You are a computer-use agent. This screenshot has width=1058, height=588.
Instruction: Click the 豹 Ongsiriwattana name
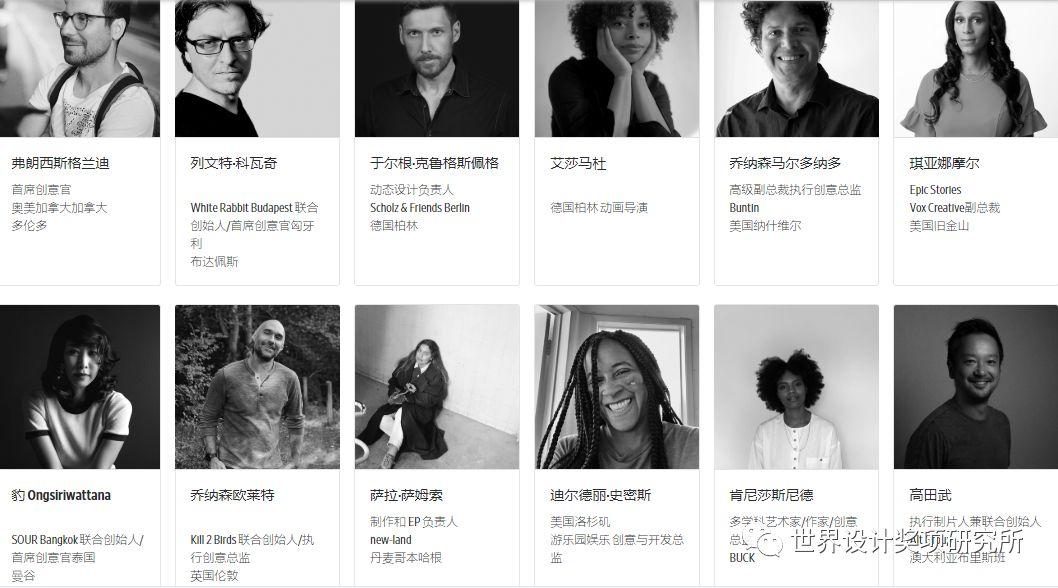(61, 496)
